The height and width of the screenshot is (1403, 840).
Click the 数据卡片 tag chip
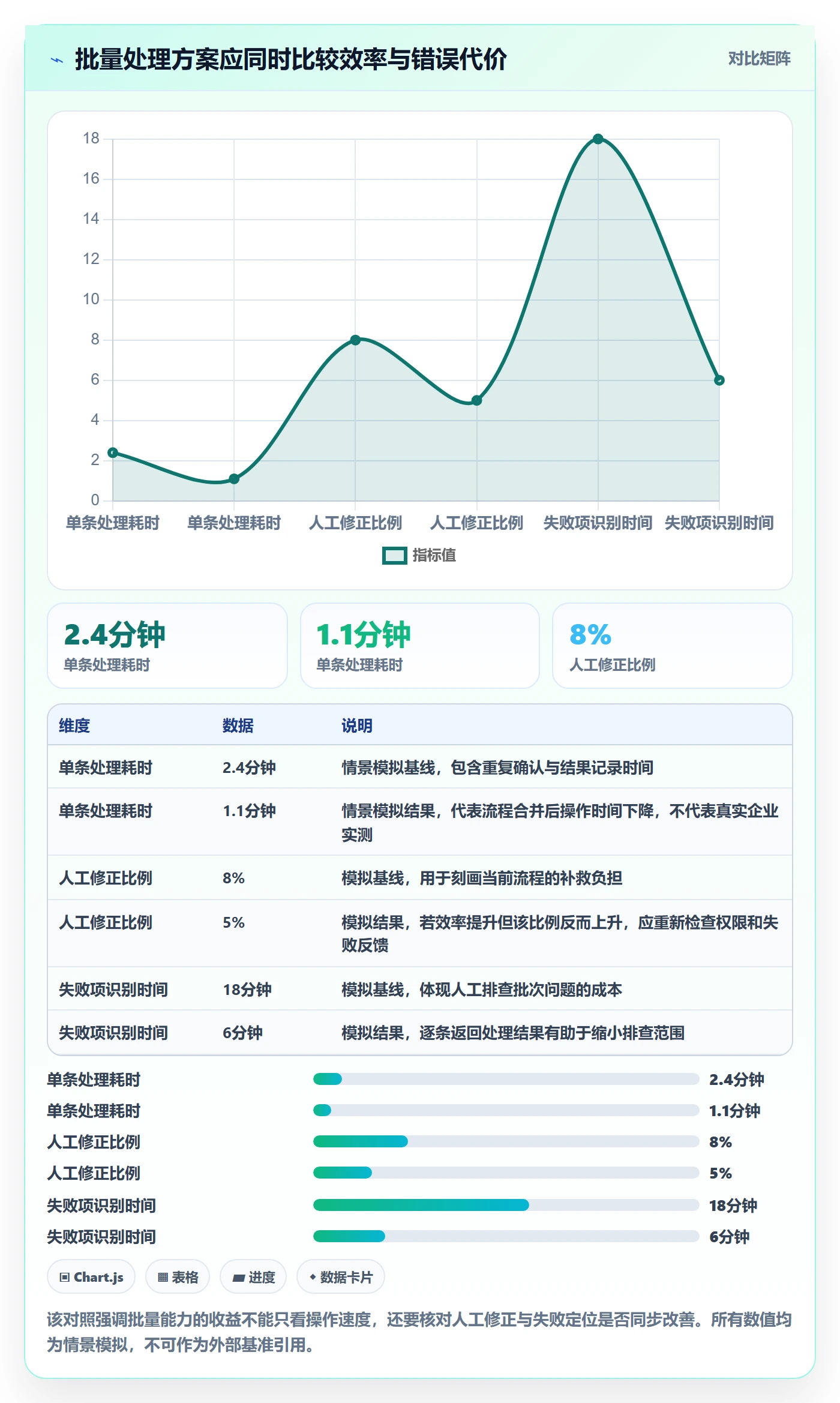(x=341, y=1277)
